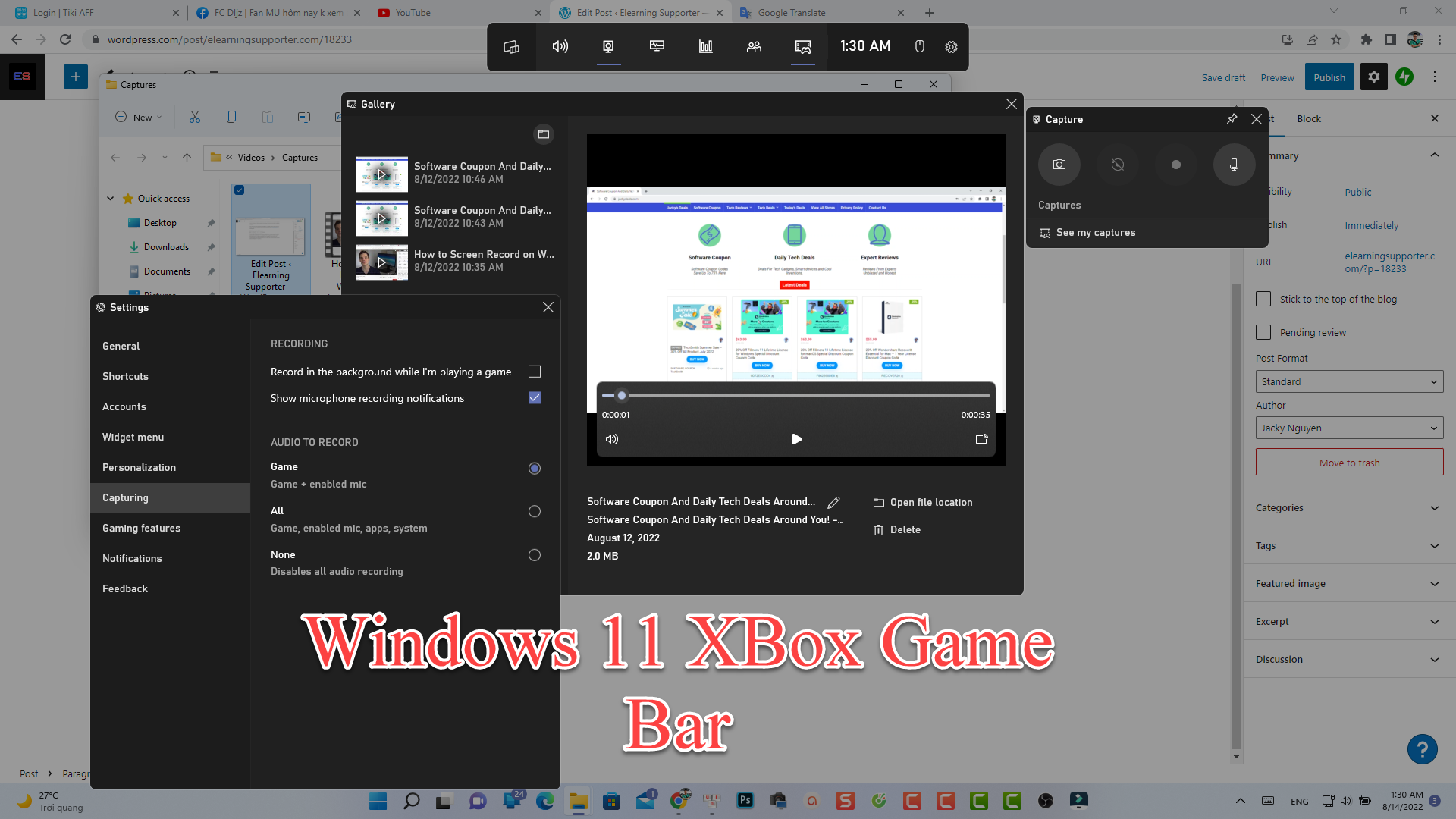1456x819 pixels.
Task: Publish the WordPress post
Action: point(1329,77)
